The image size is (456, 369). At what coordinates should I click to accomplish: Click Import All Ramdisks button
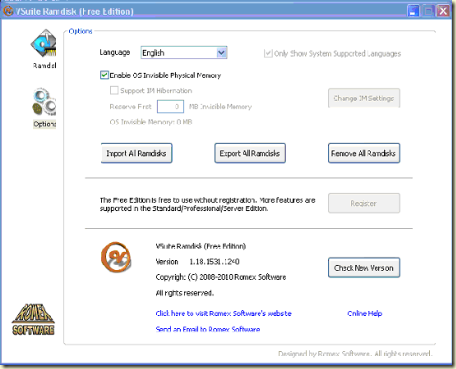[x=136, y=153]
